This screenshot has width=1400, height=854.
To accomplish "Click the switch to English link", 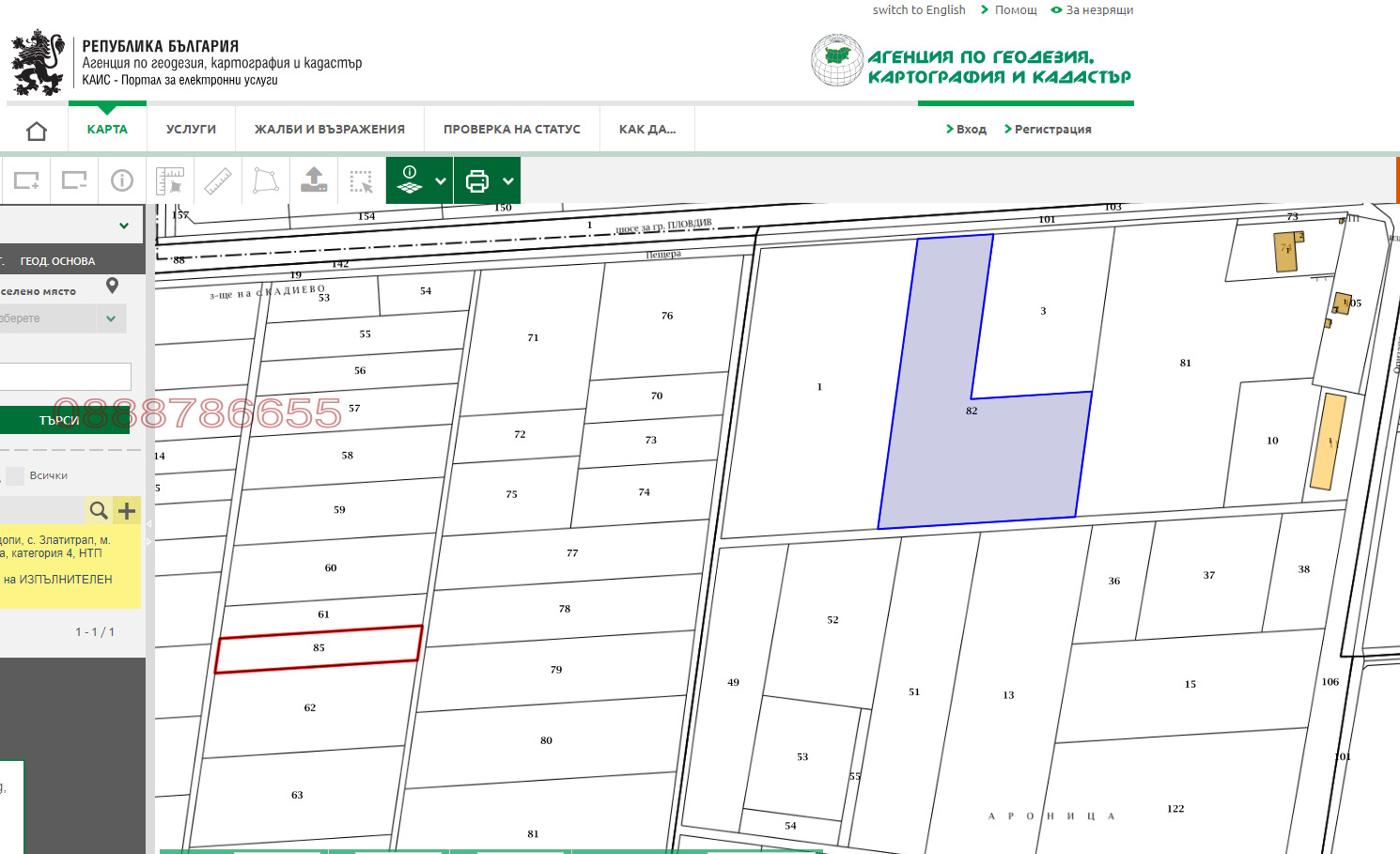I will coord(919,9).
